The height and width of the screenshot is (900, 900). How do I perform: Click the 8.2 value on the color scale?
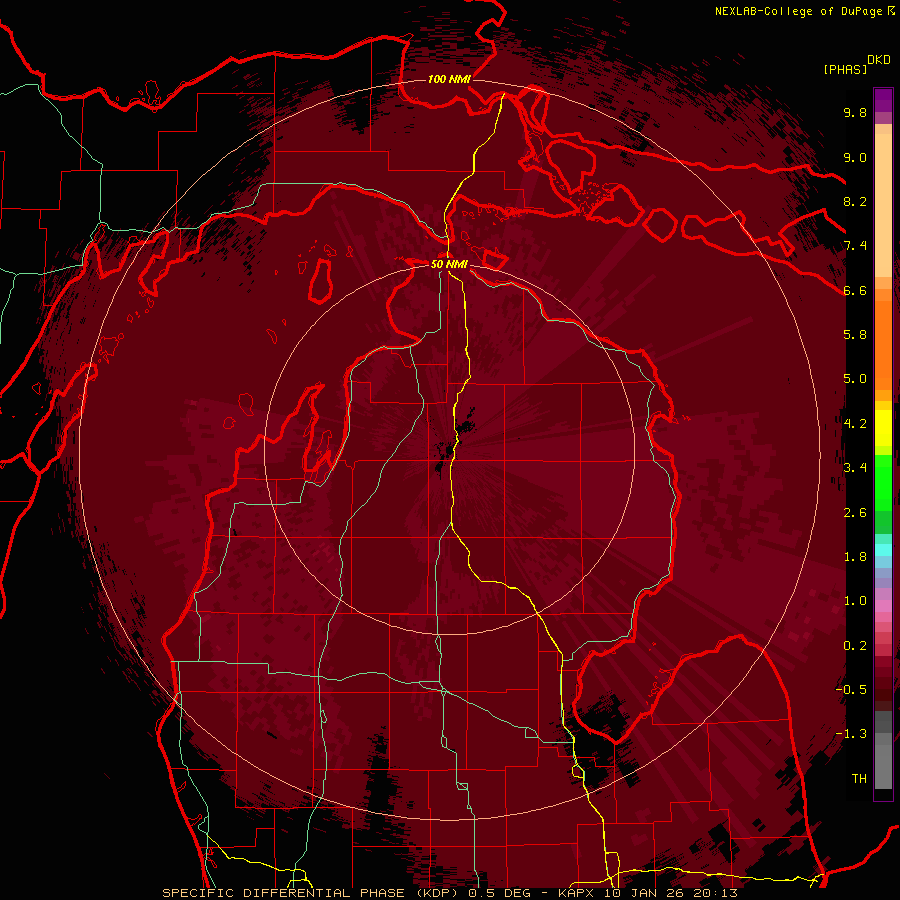point(855,201)
